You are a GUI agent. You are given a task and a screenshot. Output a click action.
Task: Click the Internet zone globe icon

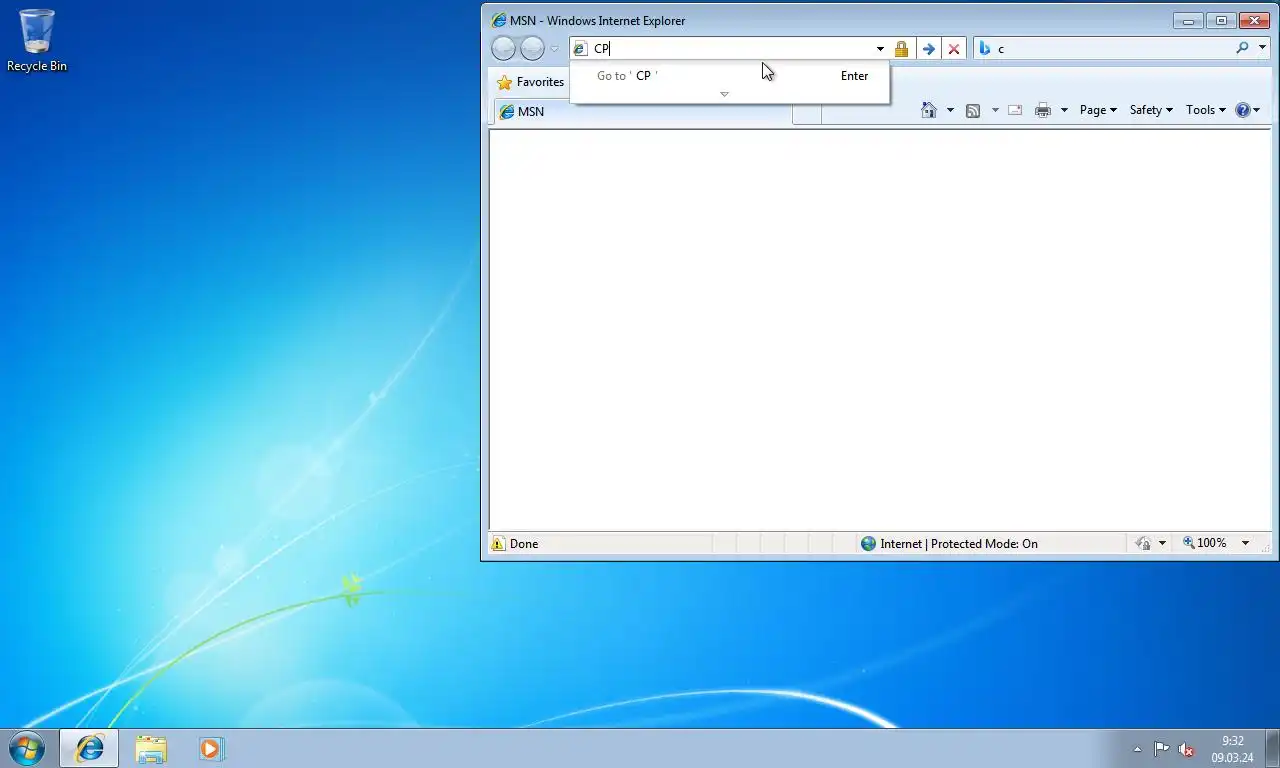tap(868, 543)
